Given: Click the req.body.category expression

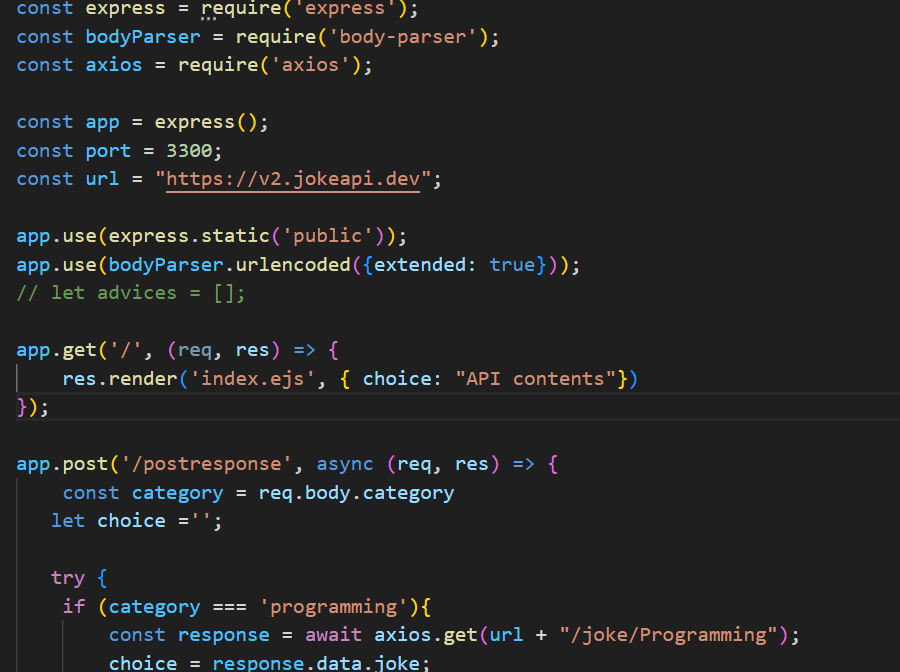Looking at the screenshot, I should coord(356,492).
